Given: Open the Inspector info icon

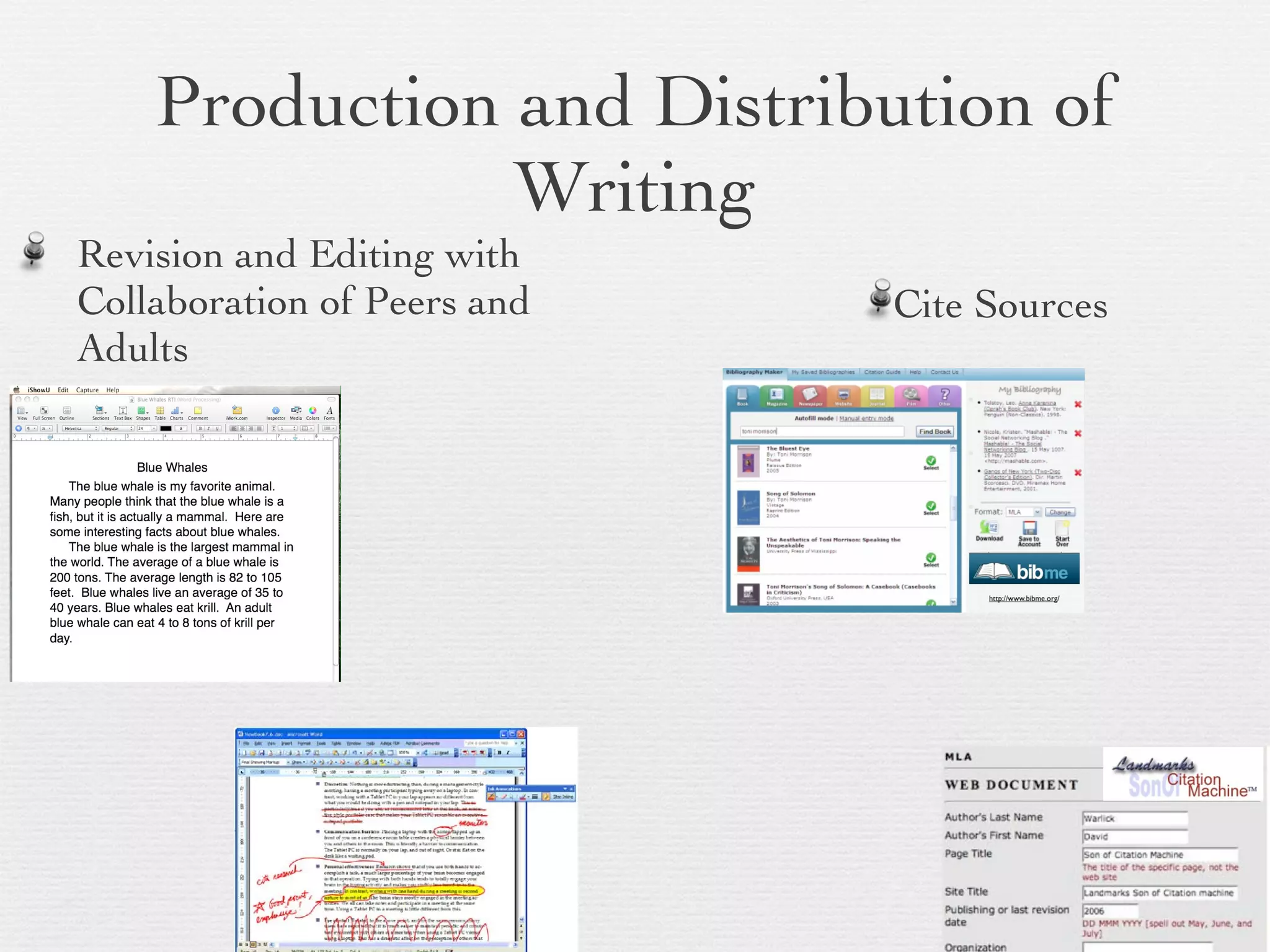Looking at the screenshot, I should point(276,410).
